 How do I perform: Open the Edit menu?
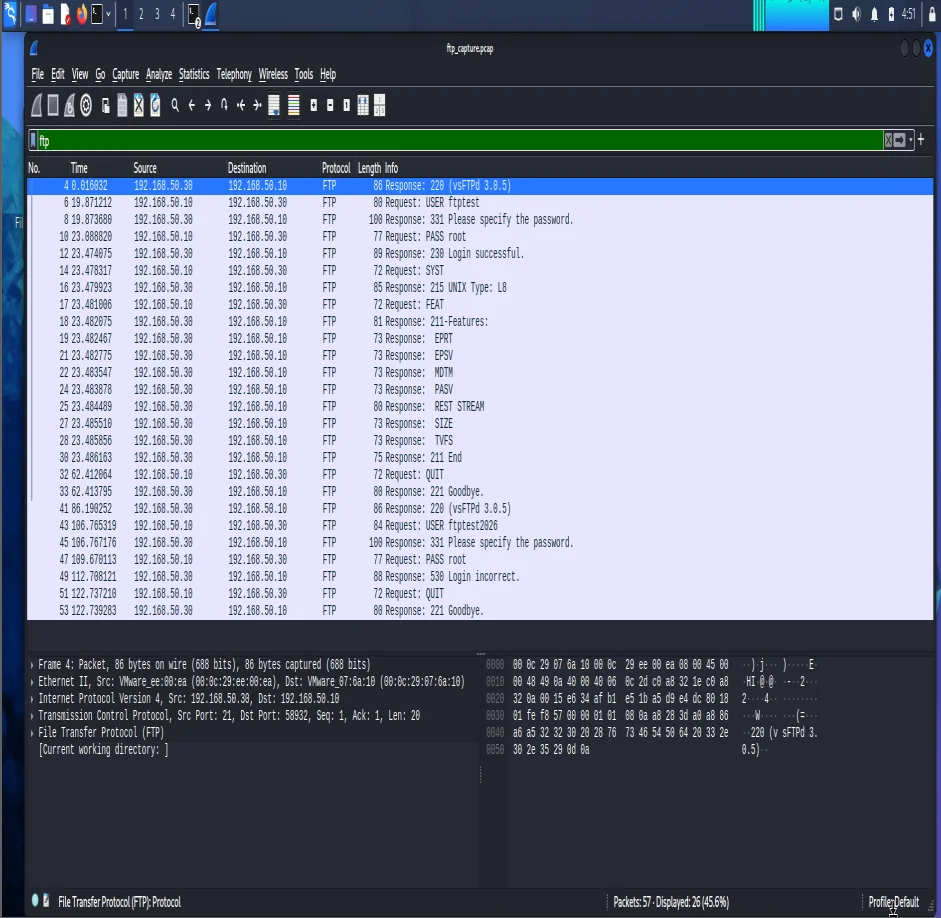coord(58,74)
